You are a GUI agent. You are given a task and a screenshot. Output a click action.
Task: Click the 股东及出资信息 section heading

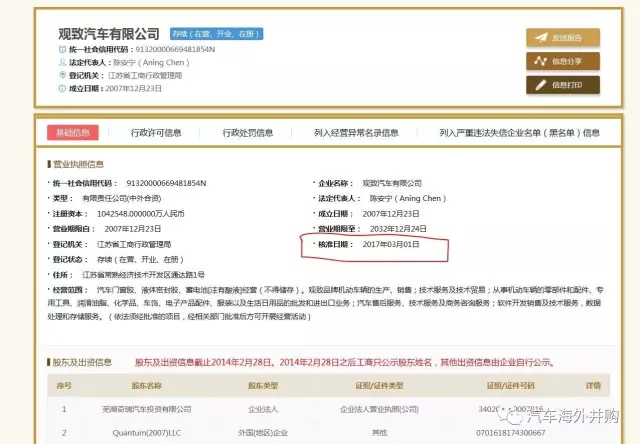pos(82,362)
